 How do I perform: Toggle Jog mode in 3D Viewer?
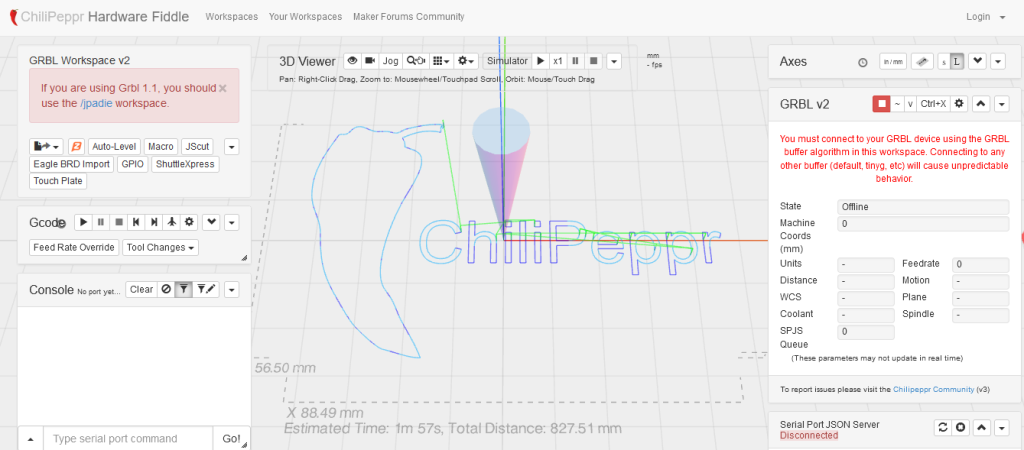click(x=391, y=61)
